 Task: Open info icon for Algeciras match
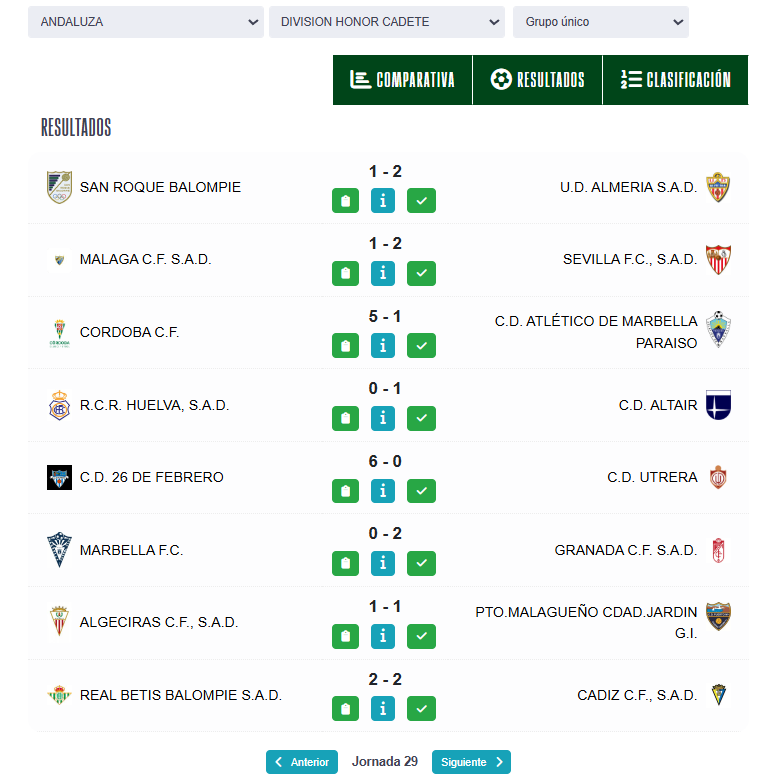(383, 636)
